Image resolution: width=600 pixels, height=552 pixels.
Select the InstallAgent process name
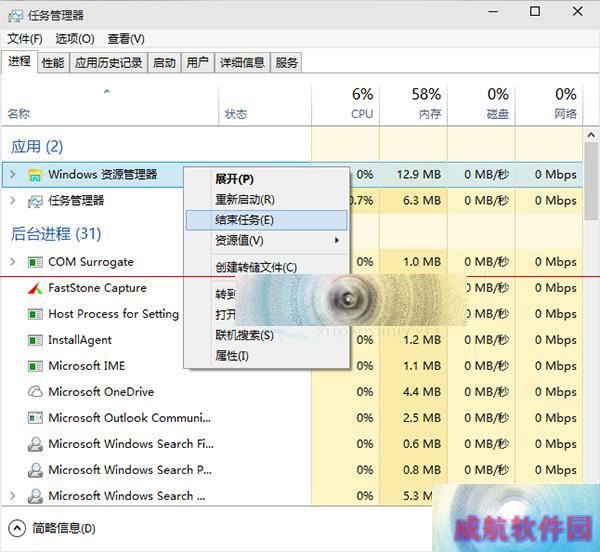(x=80, y=340)
